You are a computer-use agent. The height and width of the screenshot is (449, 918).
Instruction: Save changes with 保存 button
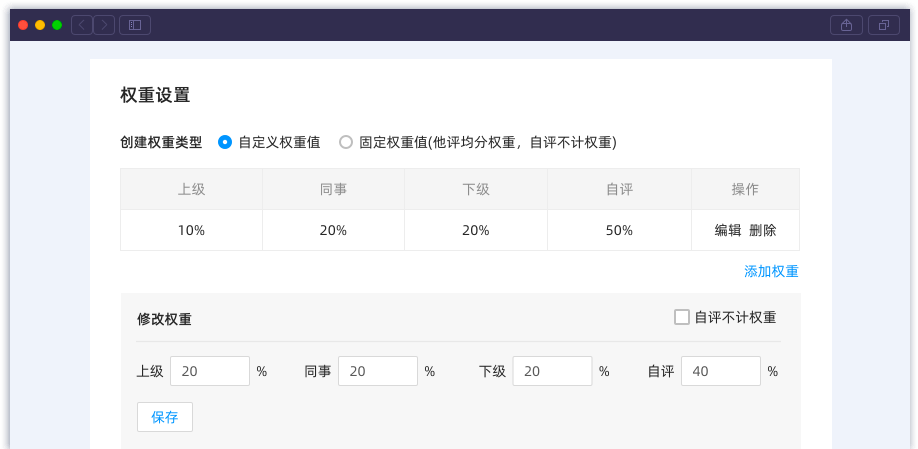(165, 417)
